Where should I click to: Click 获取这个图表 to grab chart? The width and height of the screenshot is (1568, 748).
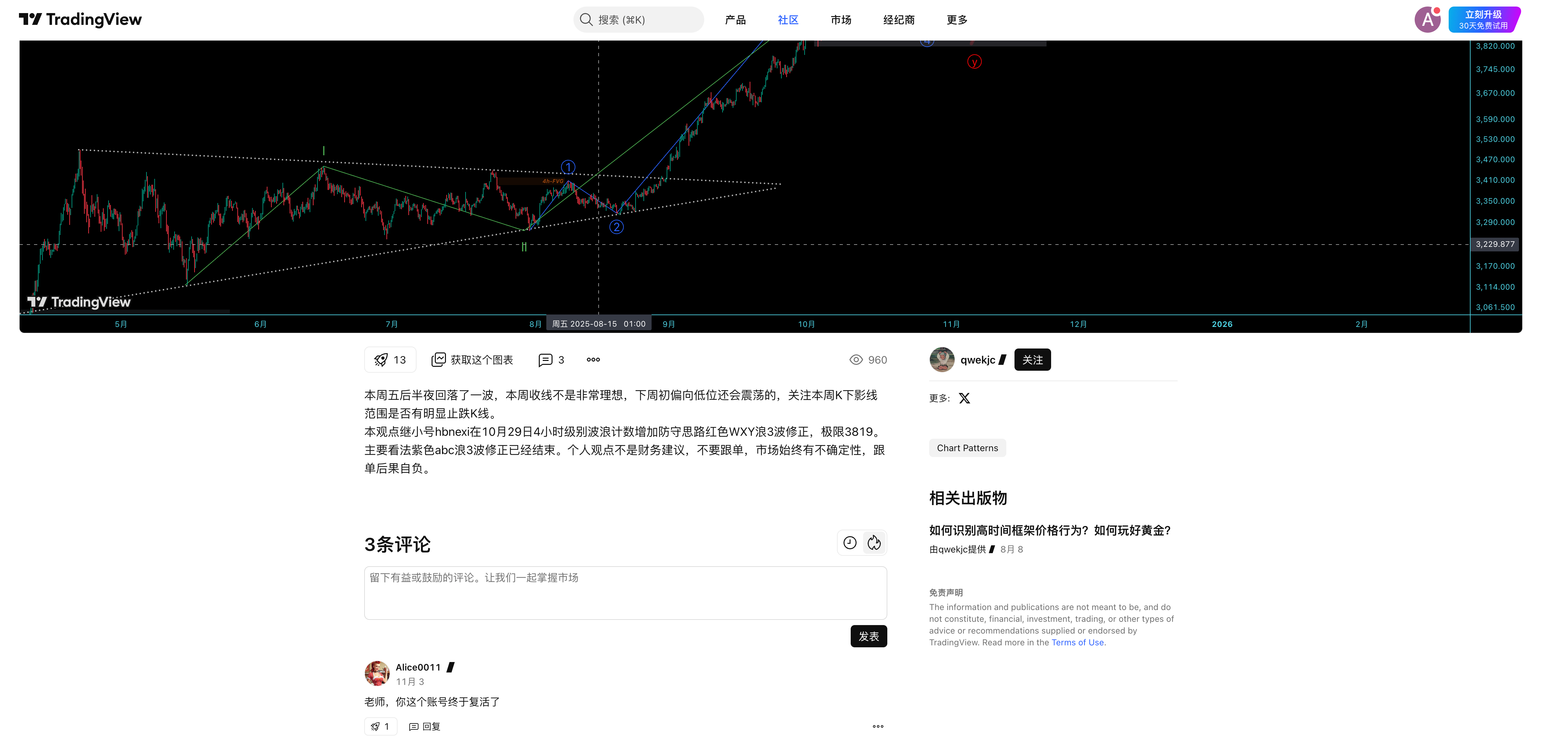(x=472, y=360)
